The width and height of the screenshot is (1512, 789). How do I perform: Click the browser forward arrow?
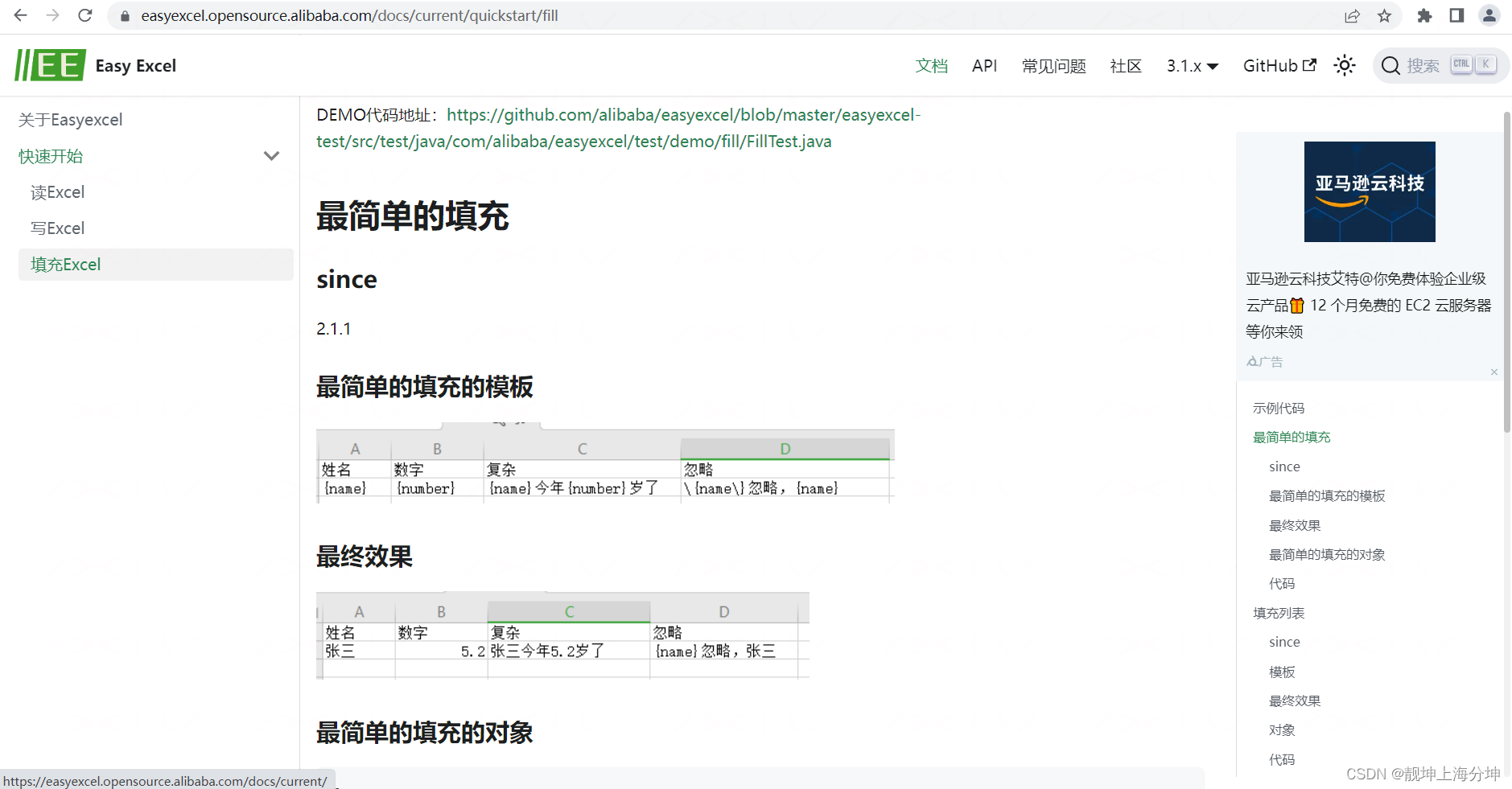coord(53,15)
